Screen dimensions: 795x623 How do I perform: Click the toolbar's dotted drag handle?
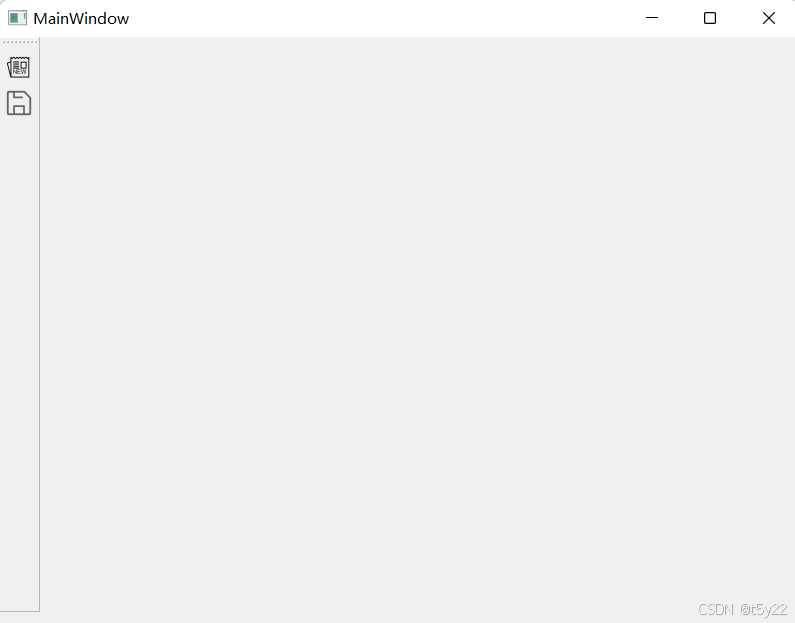(x=19, y=42)
